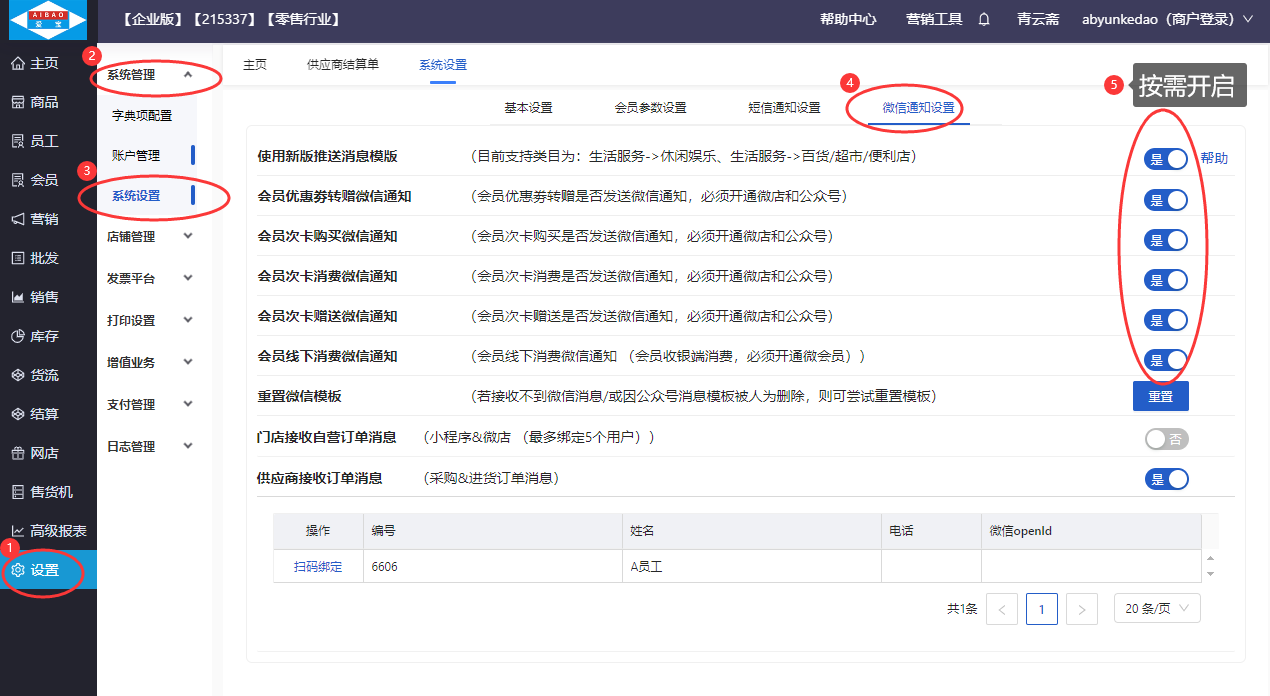Click the notification bell icon
1270x696 pixels.
(x=984, y=19)
